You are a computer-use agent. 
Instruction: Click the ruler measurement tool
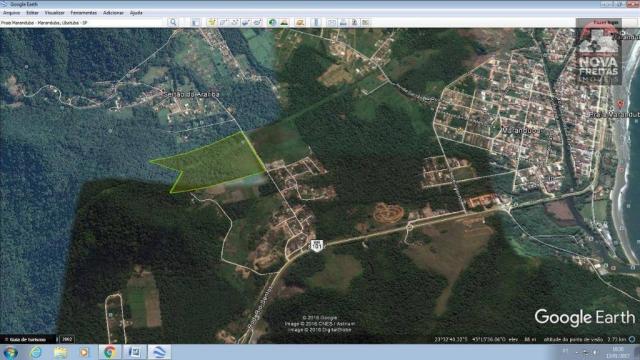[316, 22]
